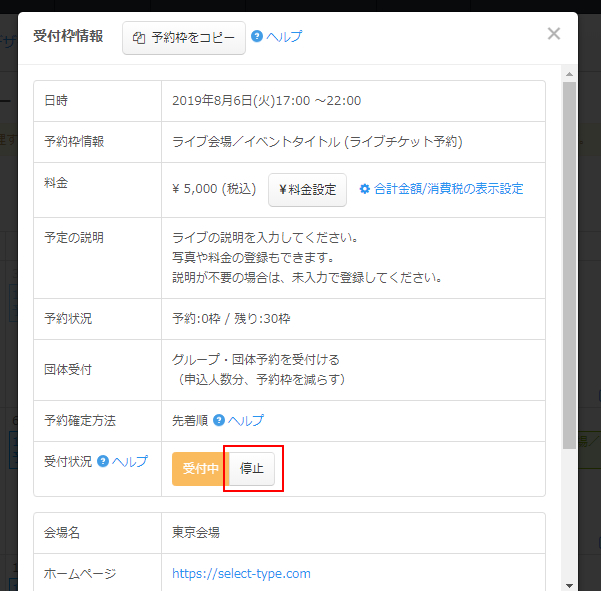This screenshot has height=591, width=601.
Task: Click the 東京会場 venue name text
Action: pyautogui.click(x=196, y=533)
